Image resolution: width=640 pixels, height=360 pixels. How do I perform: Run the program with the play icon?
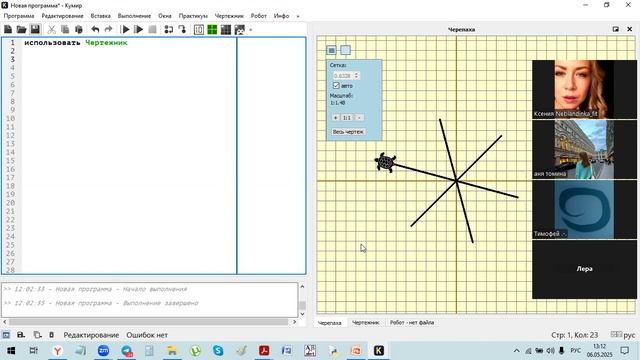pos(126,29)
